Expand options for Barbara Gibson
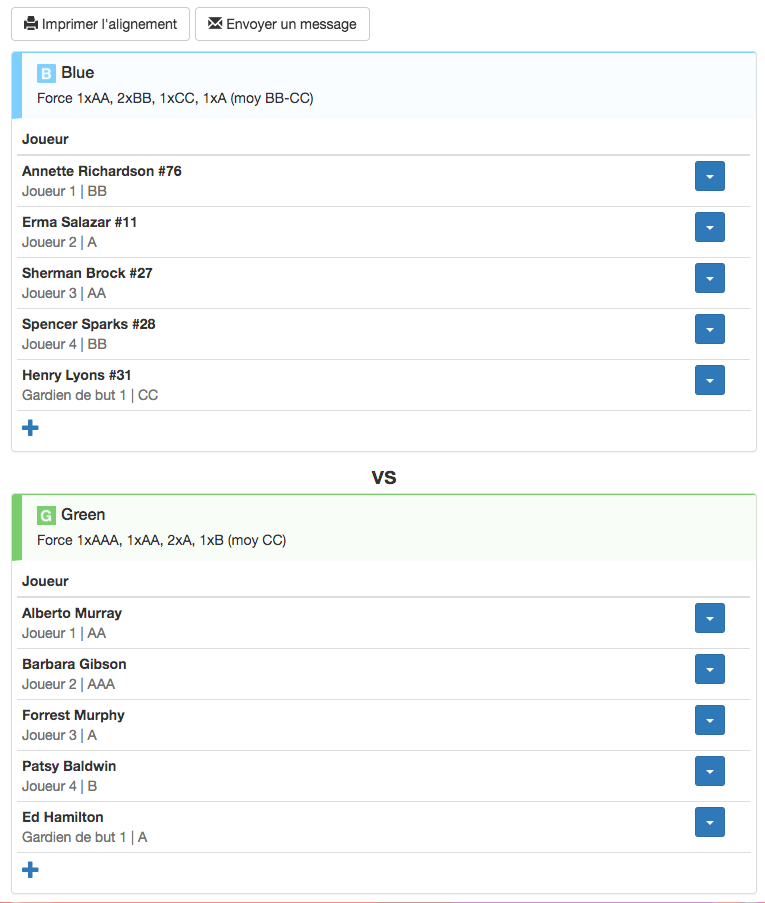This screenshot has width=765, height=903. (x=710, y=669)
